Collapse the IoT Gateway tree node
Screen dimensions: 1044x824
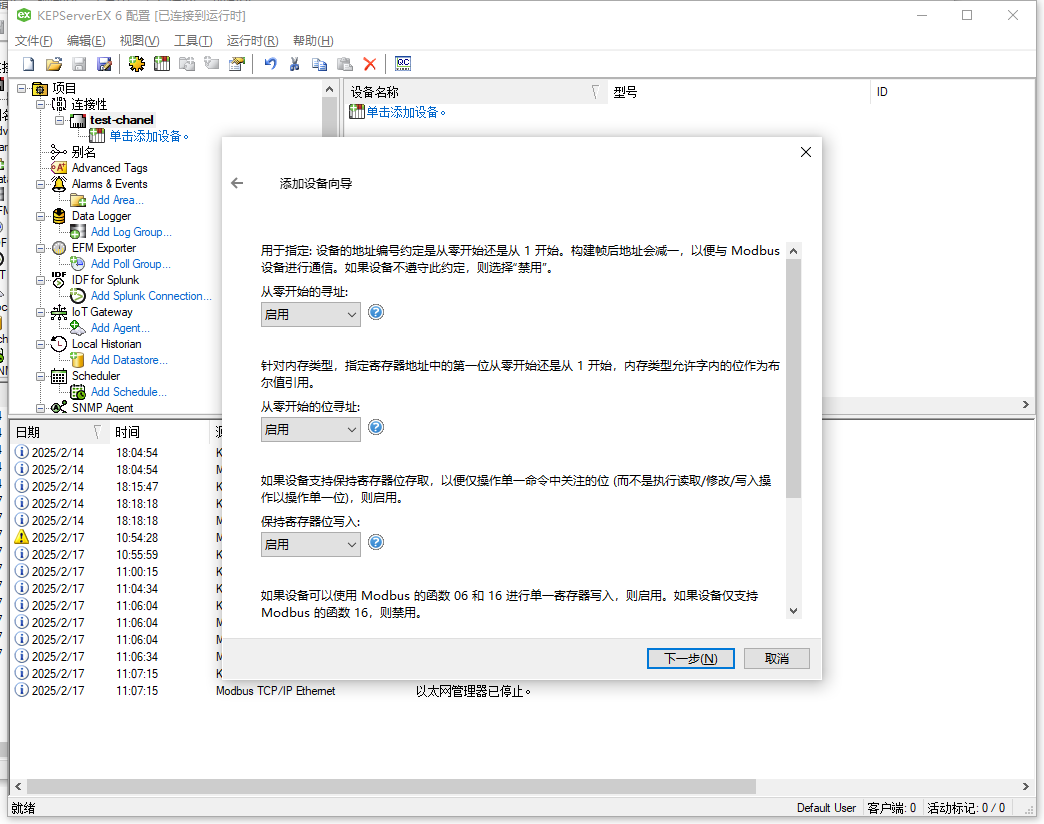(x=41, y=312)
